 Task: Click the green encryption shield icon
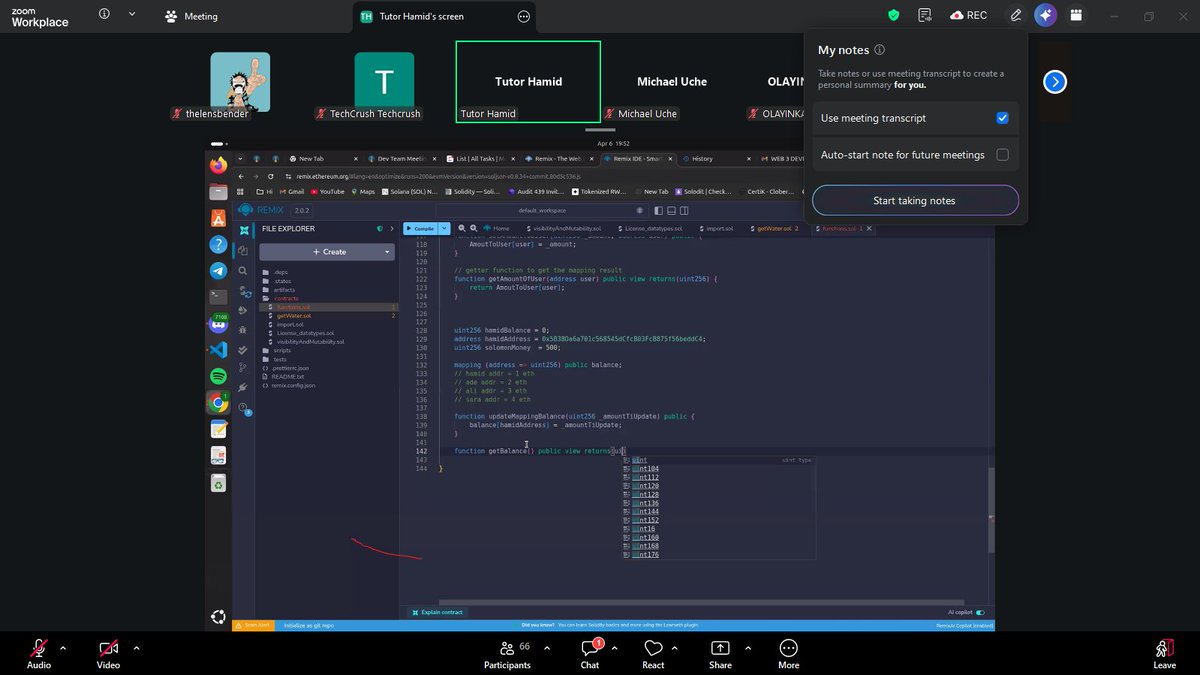click(x=894, y=16)
